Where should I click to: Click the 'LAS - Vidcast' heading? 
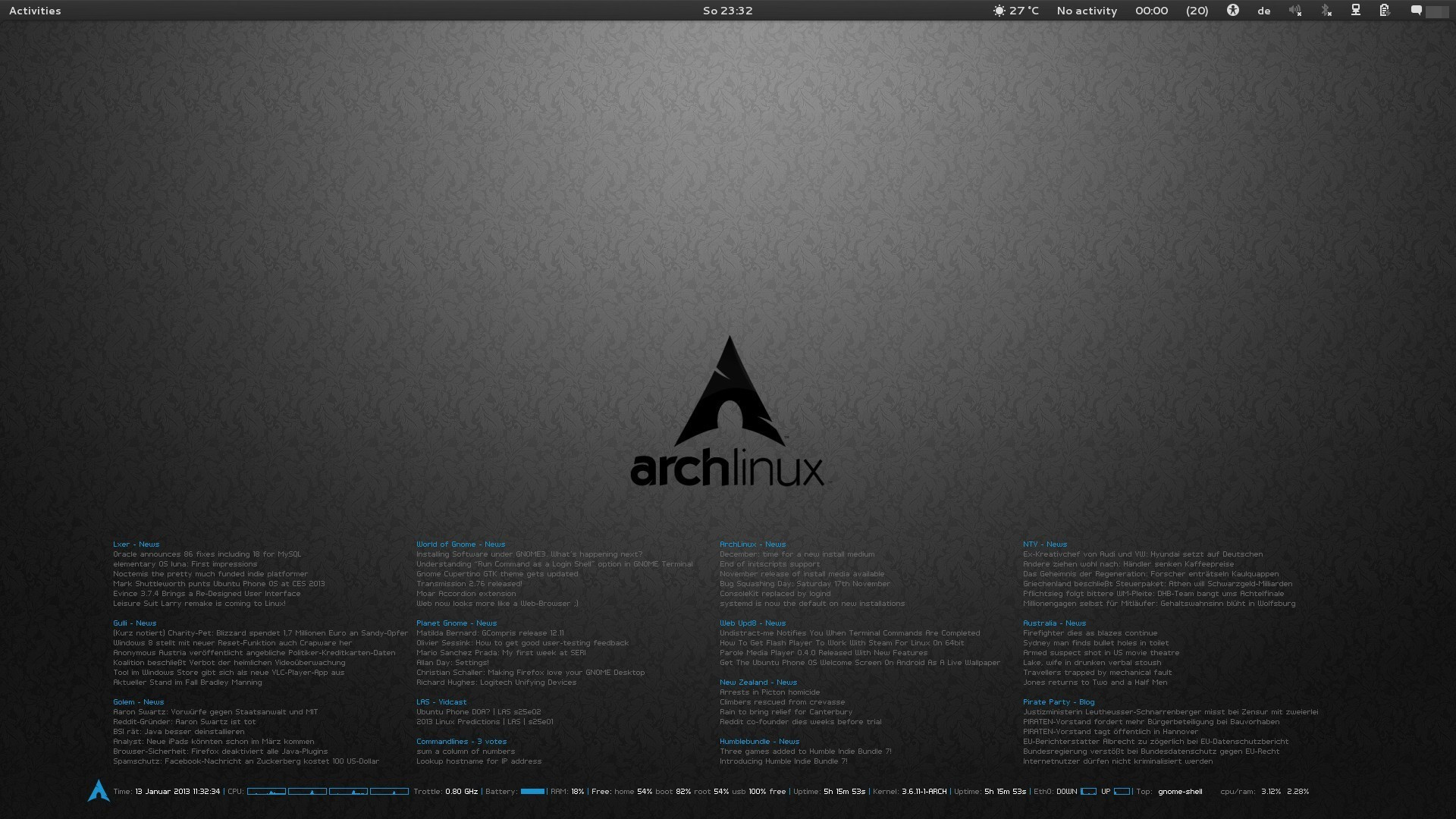click(441, 701)
